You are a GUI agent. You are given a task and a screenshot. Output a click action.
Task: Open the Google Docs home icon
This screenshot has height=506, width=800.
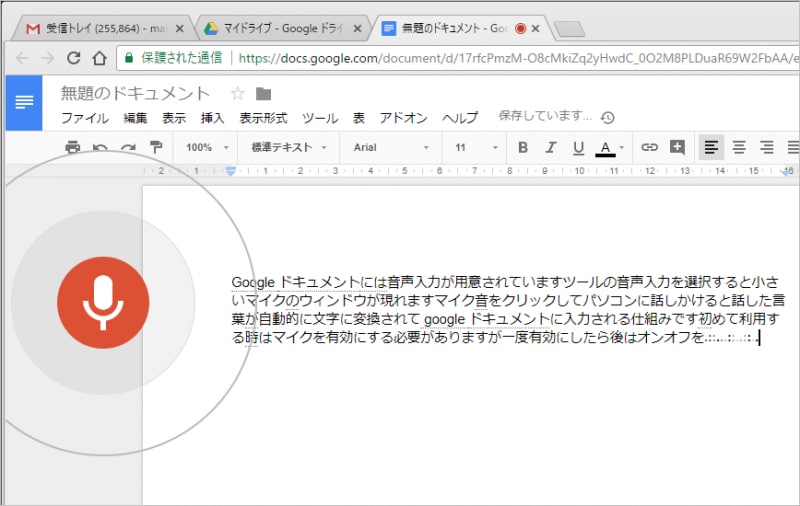coord(24,103)
